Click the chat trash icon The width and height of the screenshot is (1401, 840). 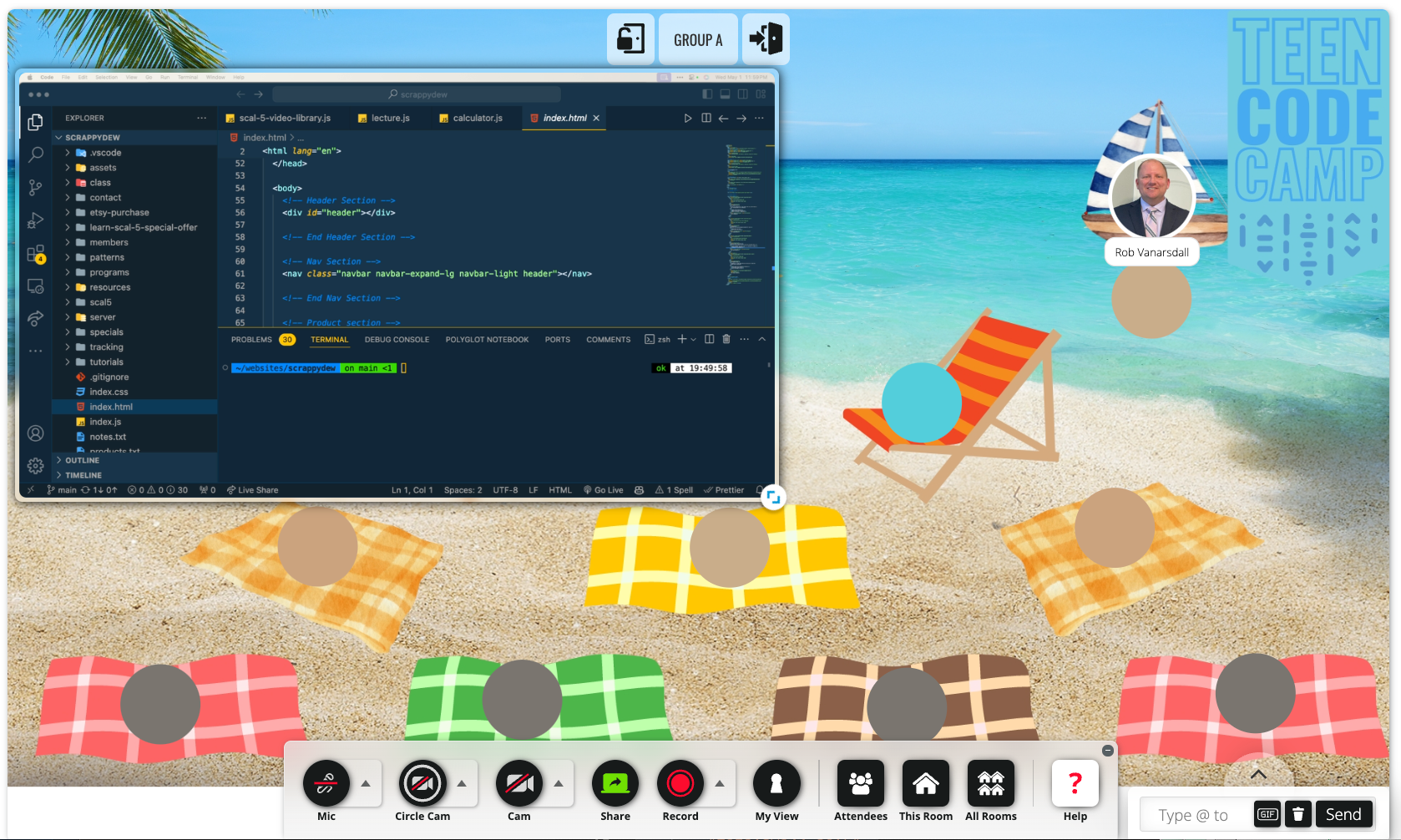(x=1298, y=814)
